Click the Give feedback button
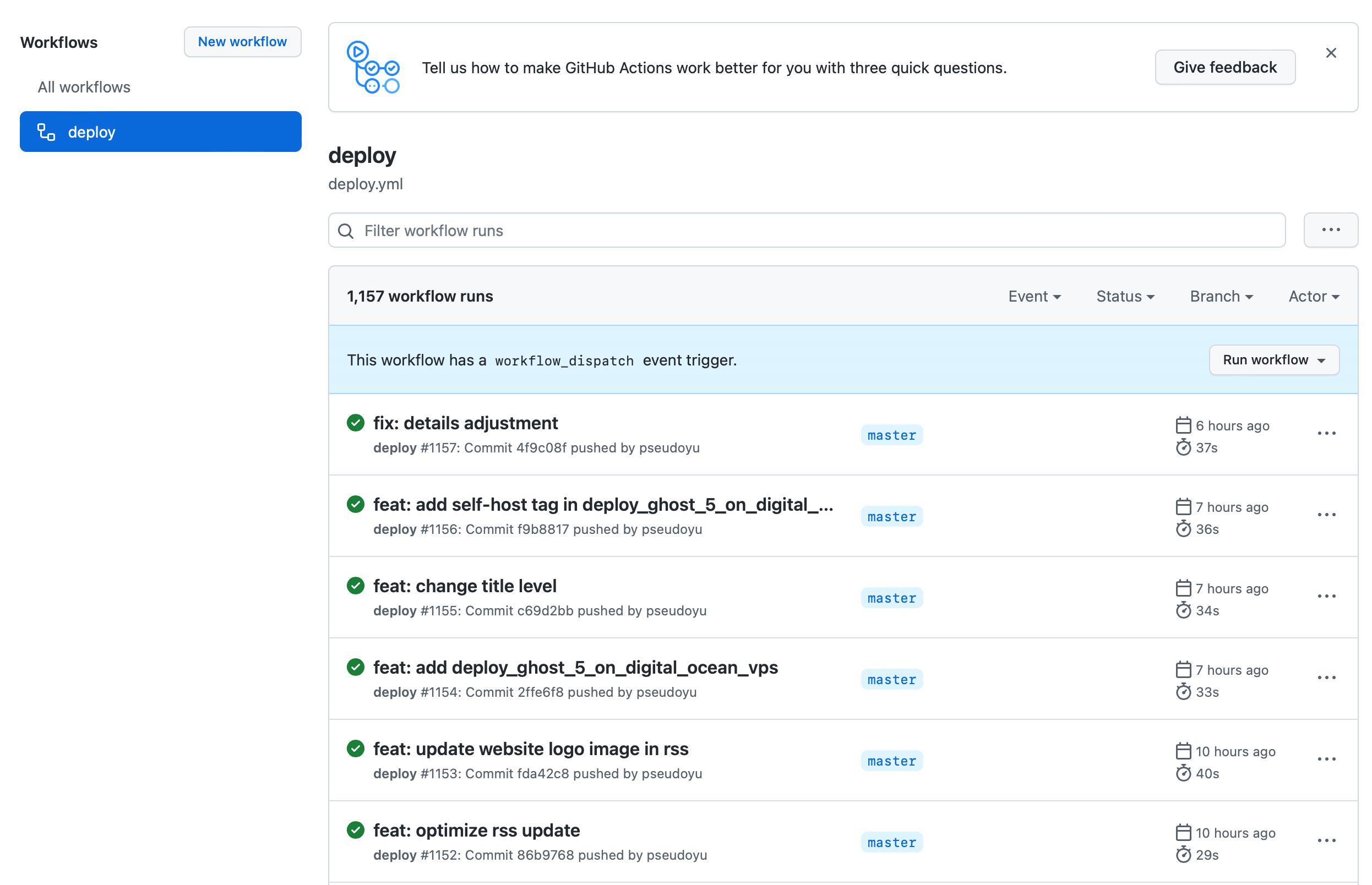This screenshot has width=1372, height=885. point(1225,67)
